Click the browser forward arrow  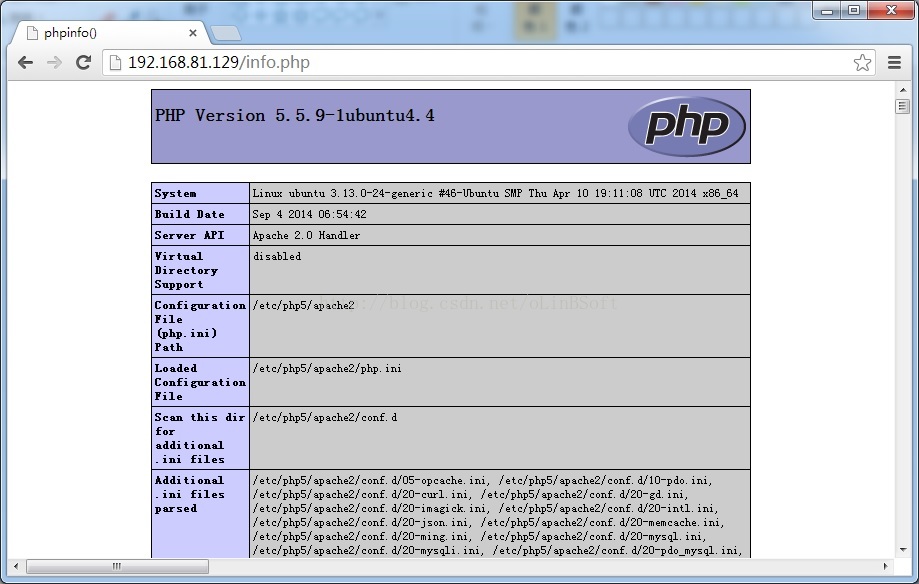pos(54,62)
